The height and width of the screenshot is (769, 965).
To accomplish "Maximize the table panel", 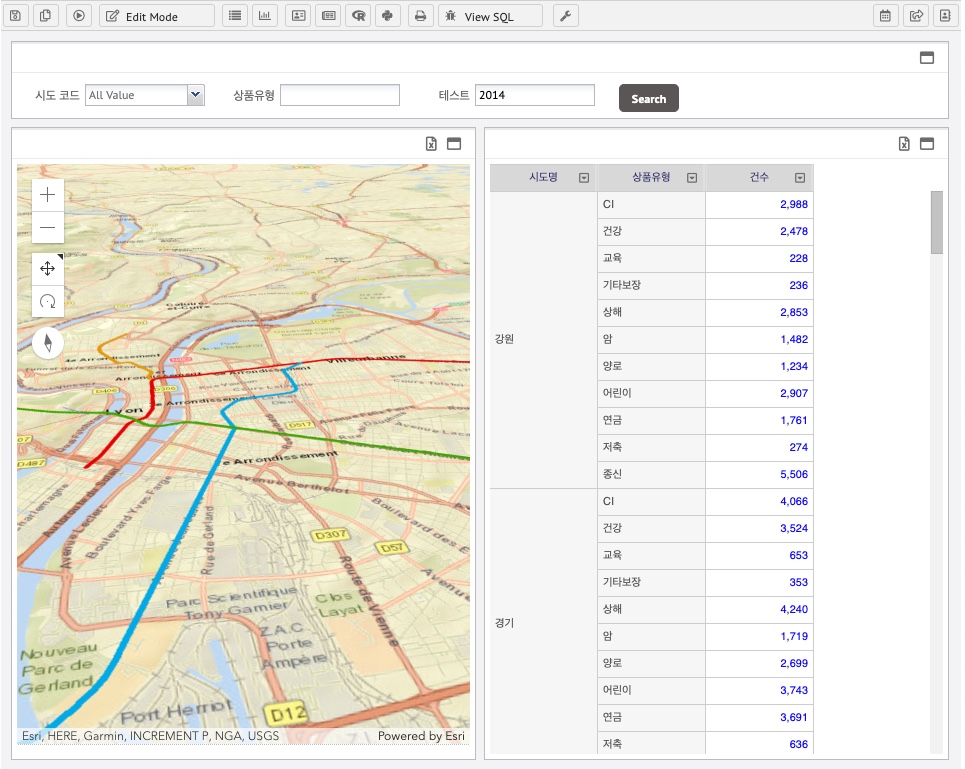I will point(927,143).
